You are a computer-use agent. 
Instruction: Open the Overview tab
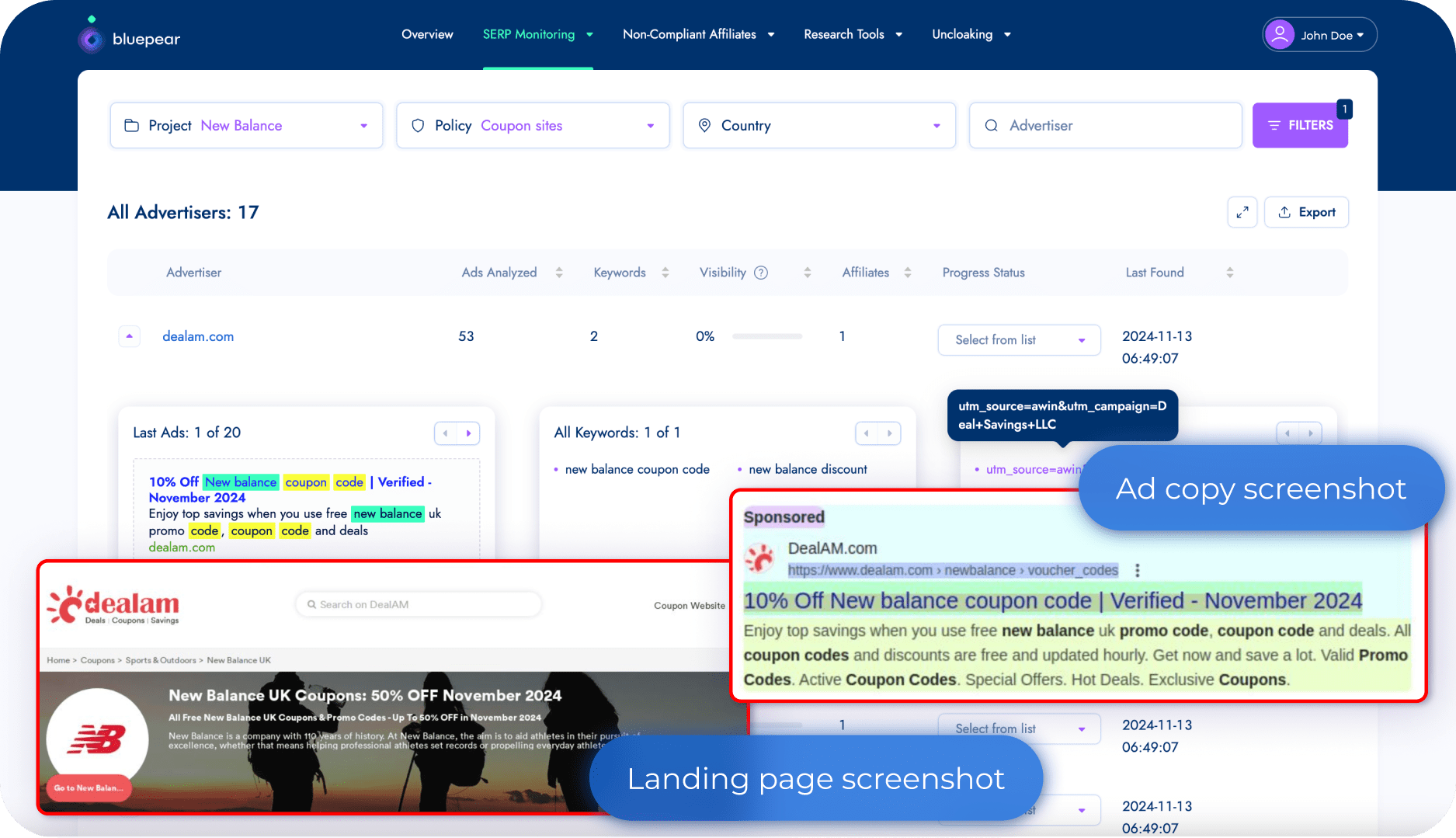[427, 34]
